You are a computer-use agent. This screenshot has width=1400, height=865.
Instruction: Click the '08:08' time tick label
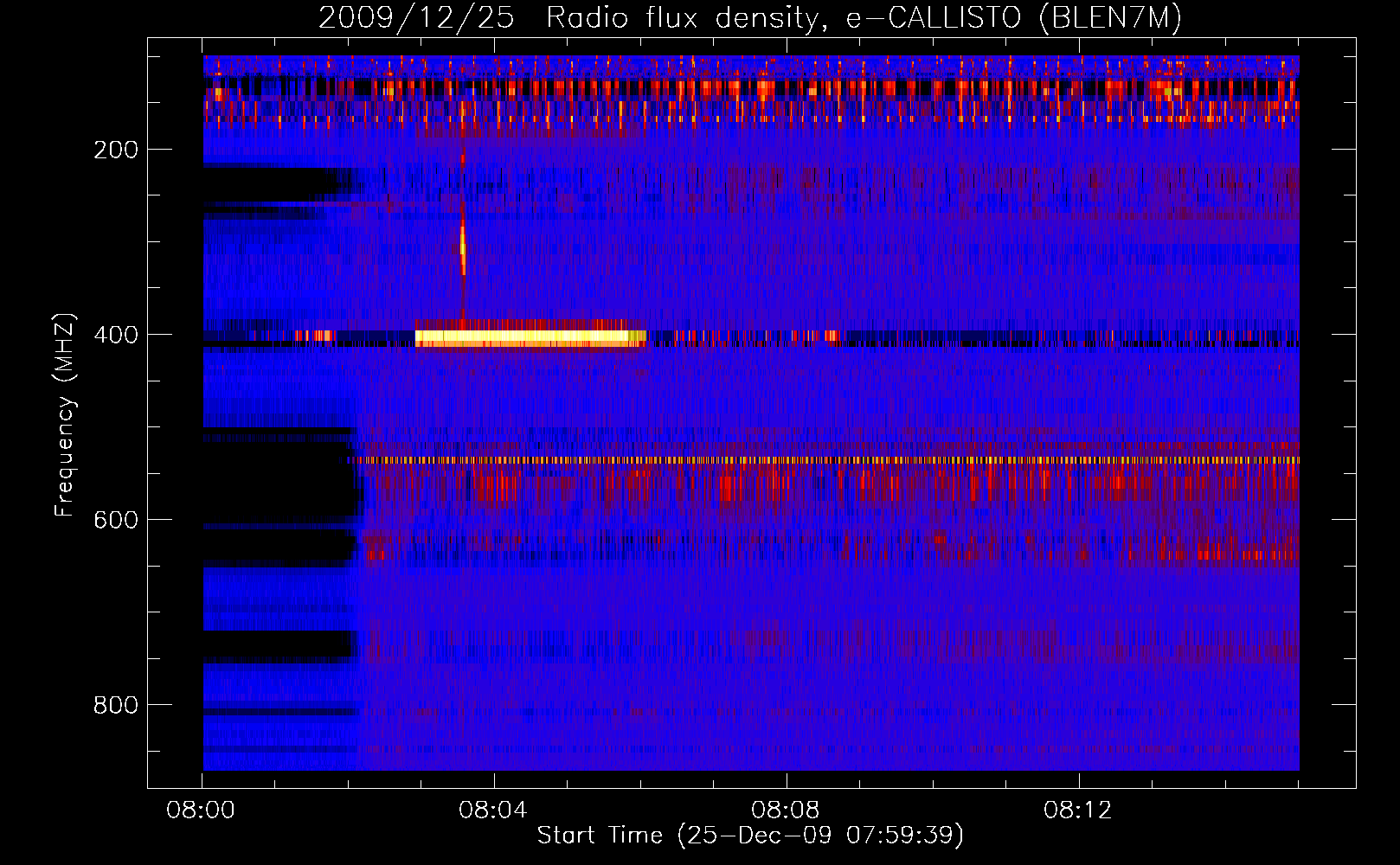pyautogui.click(x=787, y=811)
